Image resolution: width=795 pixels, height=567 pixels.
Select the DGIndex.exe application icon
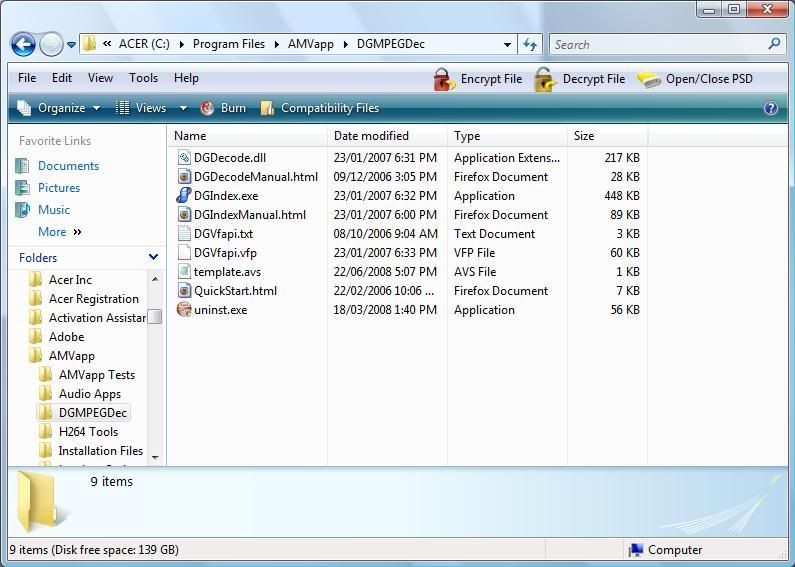184,196
